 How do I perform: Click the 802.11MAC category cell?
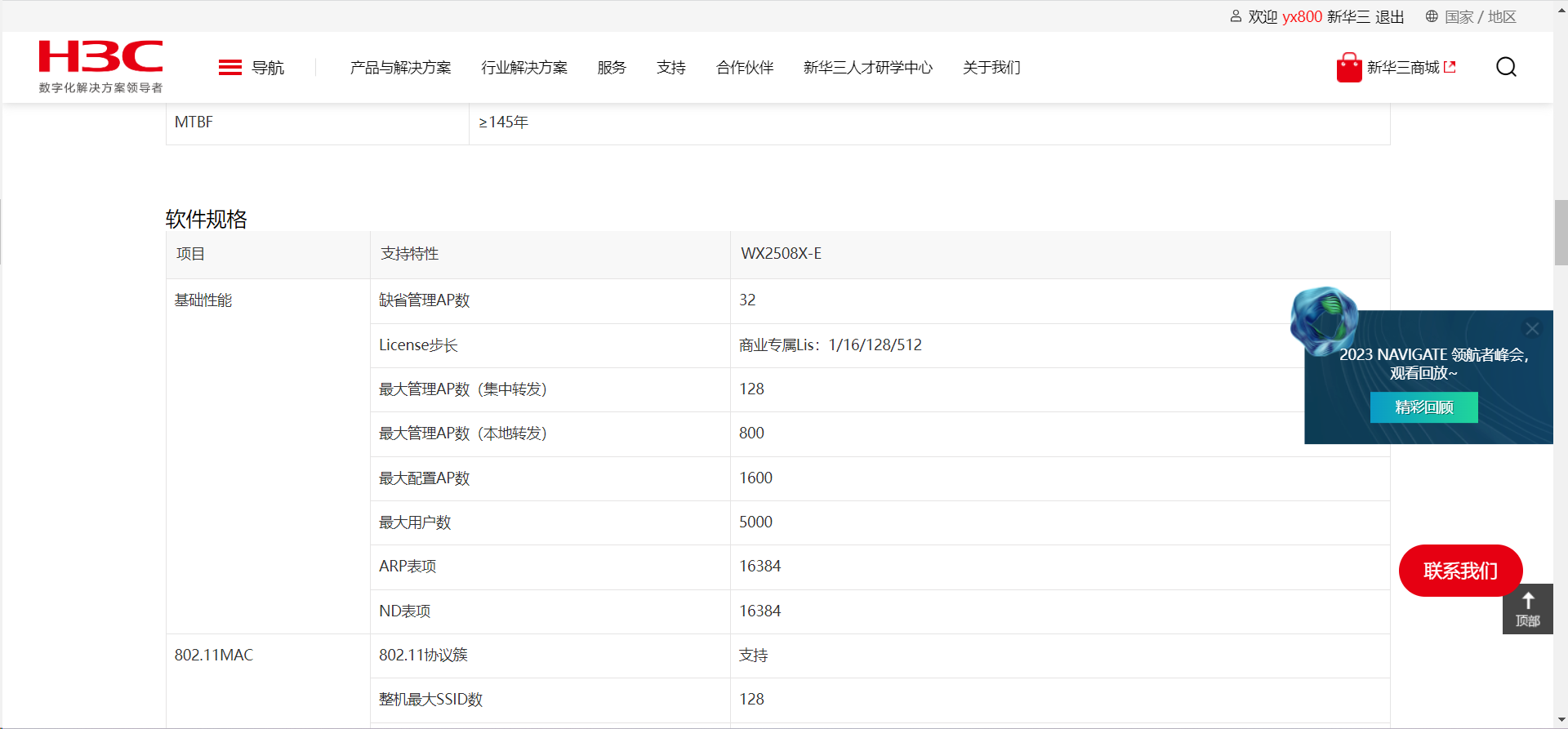(x=214, y=656)
